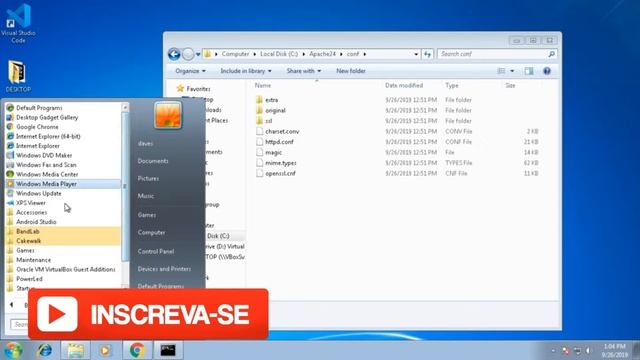Image resolution: width=640 pixels, height=360 pixels.
Task: Click the Start menu programs scrollbar
Action: pyautogui.click(x=125, y=188)
